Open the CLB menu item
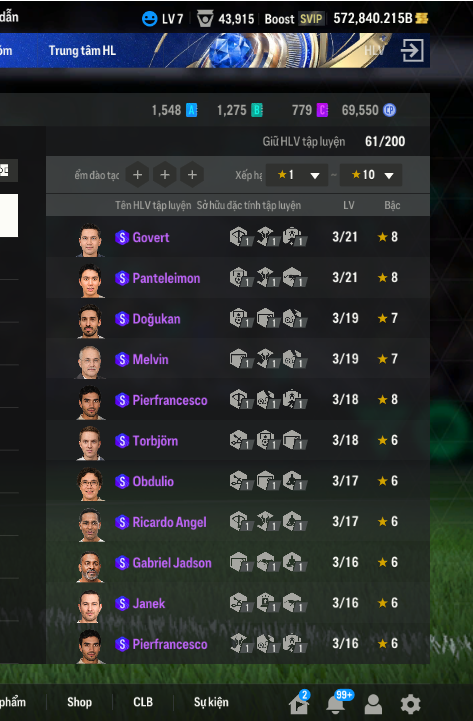The height and width of the screenshot is (721, 473). tap(143, 702)
